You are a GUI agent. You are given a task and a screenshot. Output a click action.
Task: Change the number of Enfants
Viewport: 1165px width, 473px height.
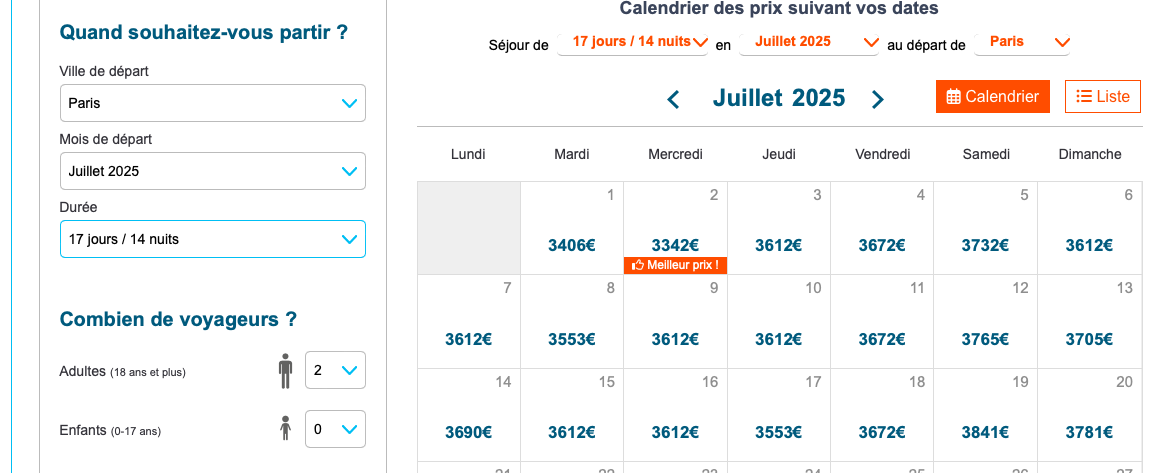[335, 429]
